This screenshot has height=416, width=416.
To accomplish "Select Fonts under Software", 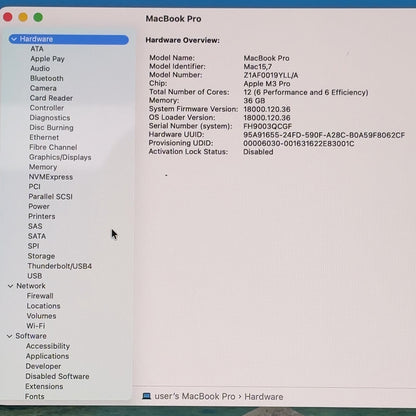I will [x=35, y=397].
